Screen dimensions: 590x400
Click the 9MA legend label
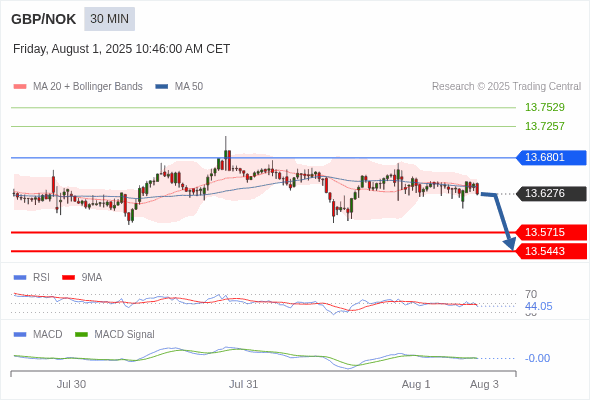(x=92, y=278)
